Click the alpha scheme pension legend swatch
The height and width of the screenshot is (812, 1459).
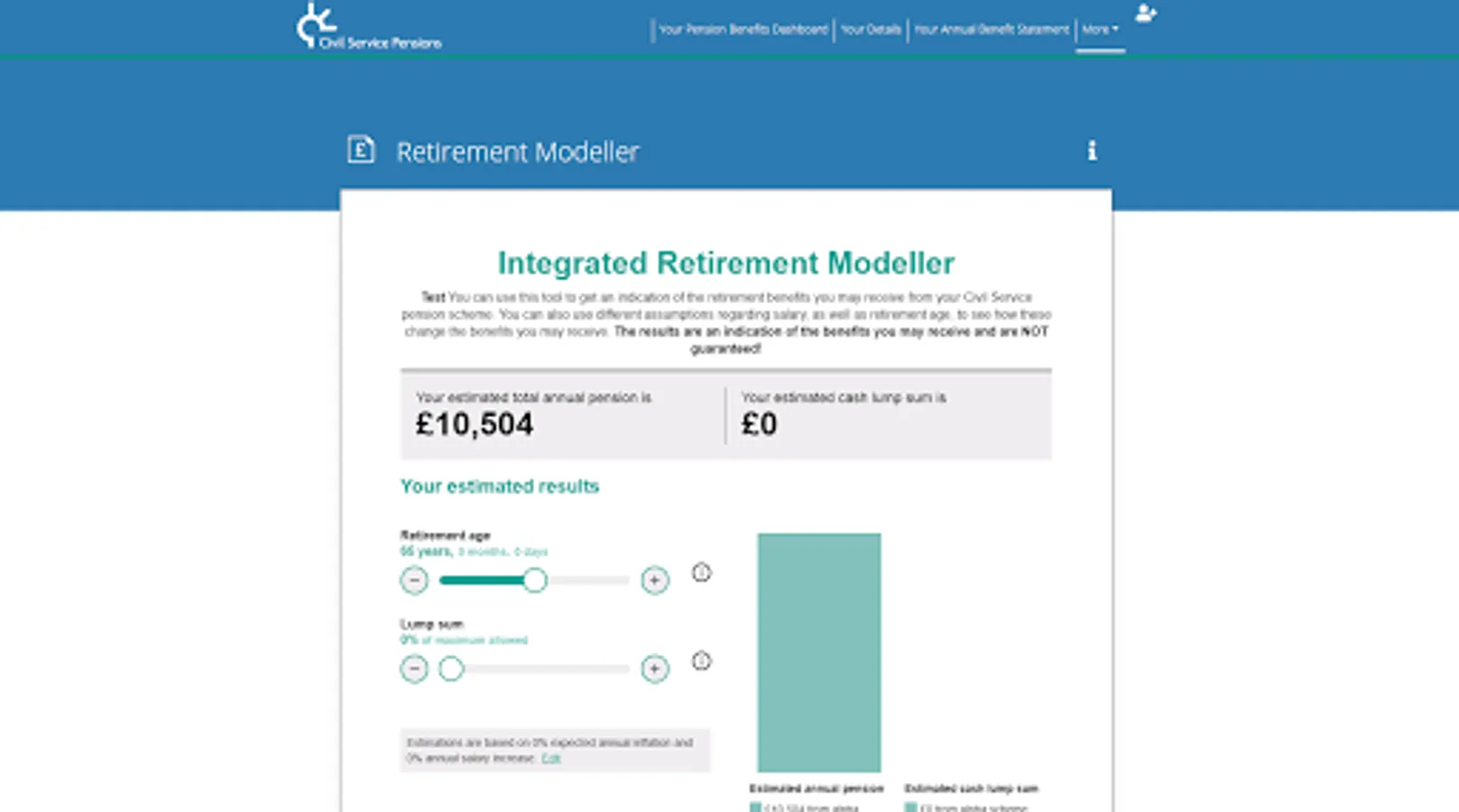pyautogui.click(x=755, y=807)
